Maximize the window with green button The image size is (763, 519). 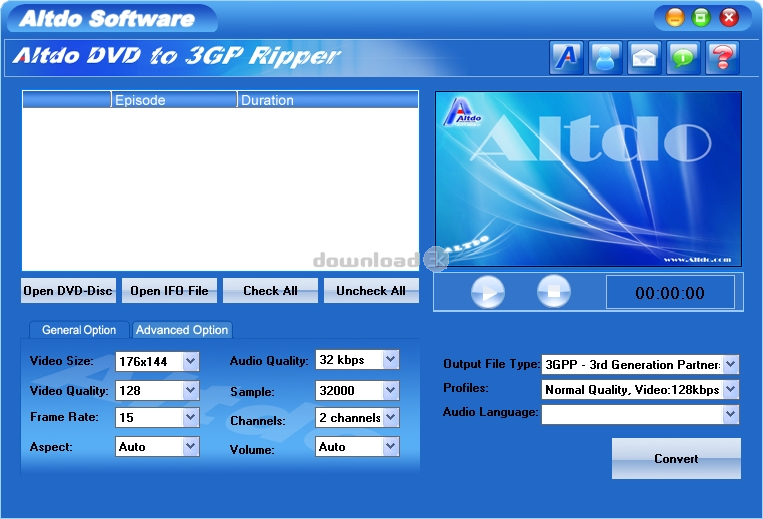701,18
